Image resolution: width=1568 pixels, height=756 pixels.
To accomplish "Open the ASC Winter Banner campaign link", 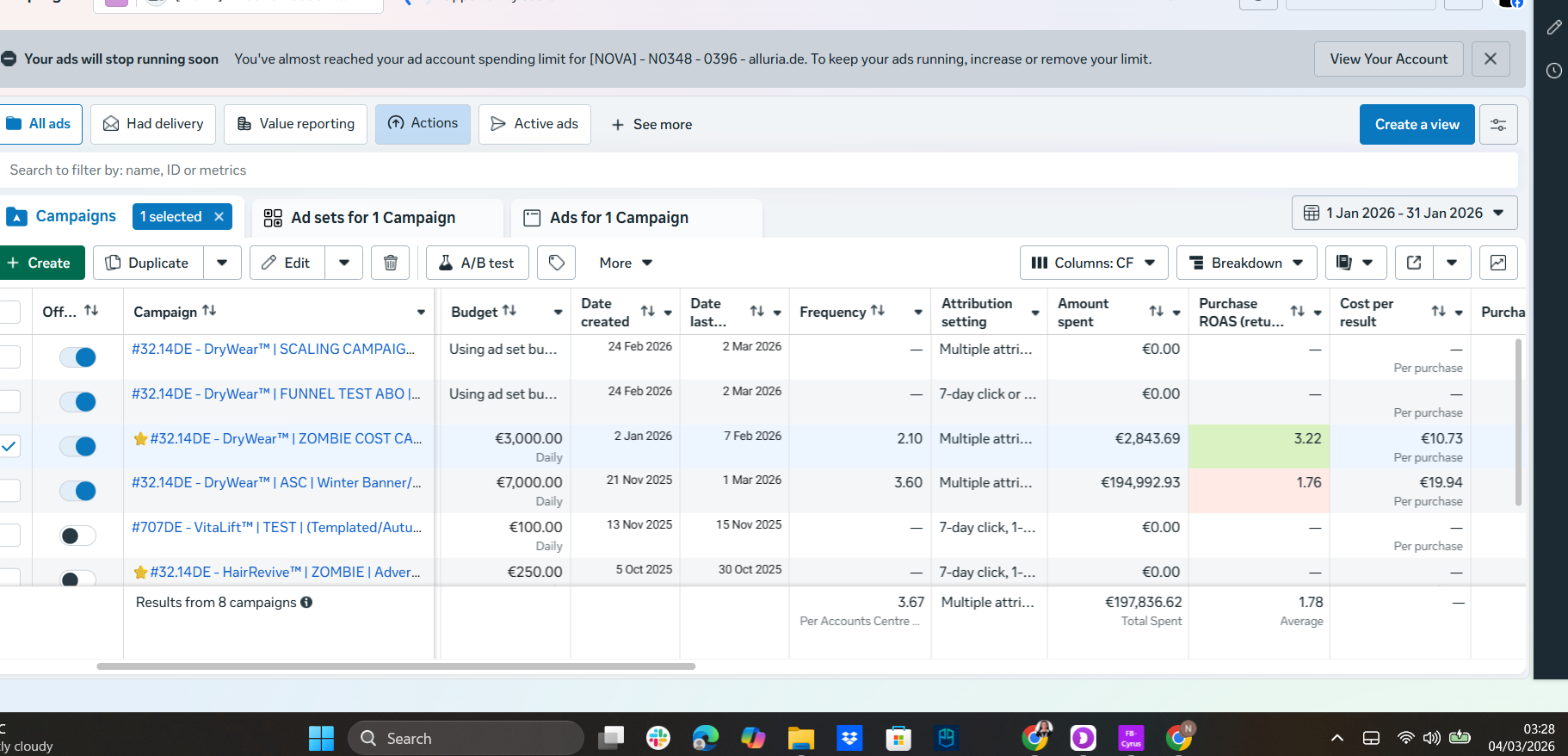I will click(x=276, y=482).
